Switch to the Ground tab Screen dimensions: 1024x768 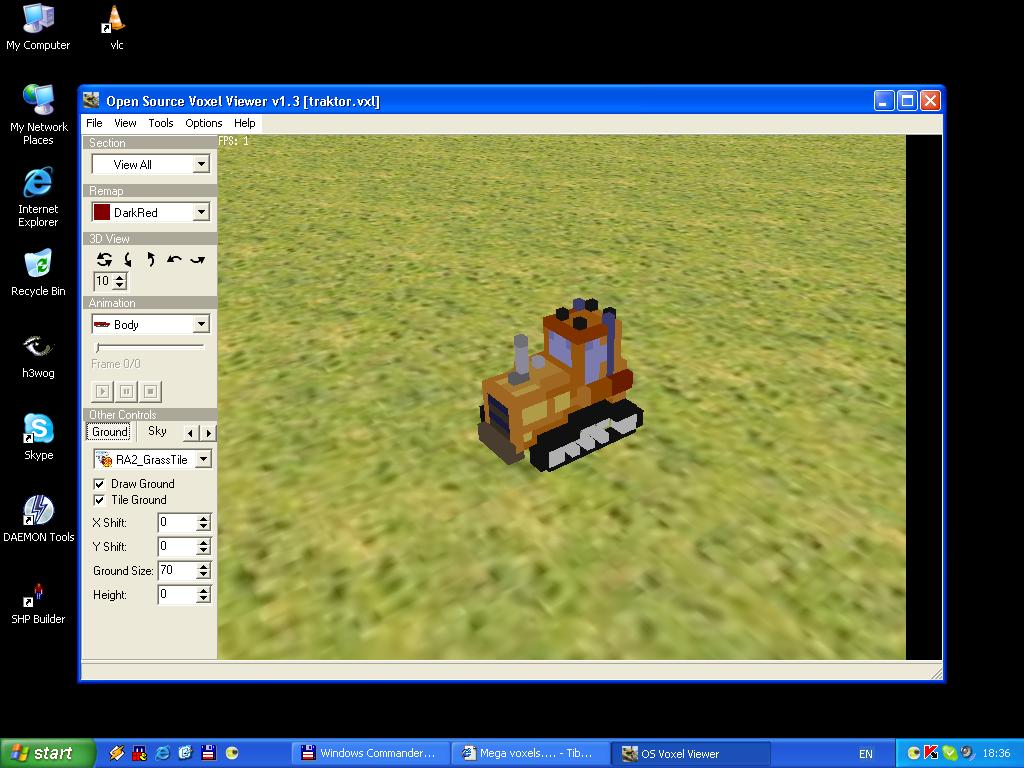tap(109, 432)
